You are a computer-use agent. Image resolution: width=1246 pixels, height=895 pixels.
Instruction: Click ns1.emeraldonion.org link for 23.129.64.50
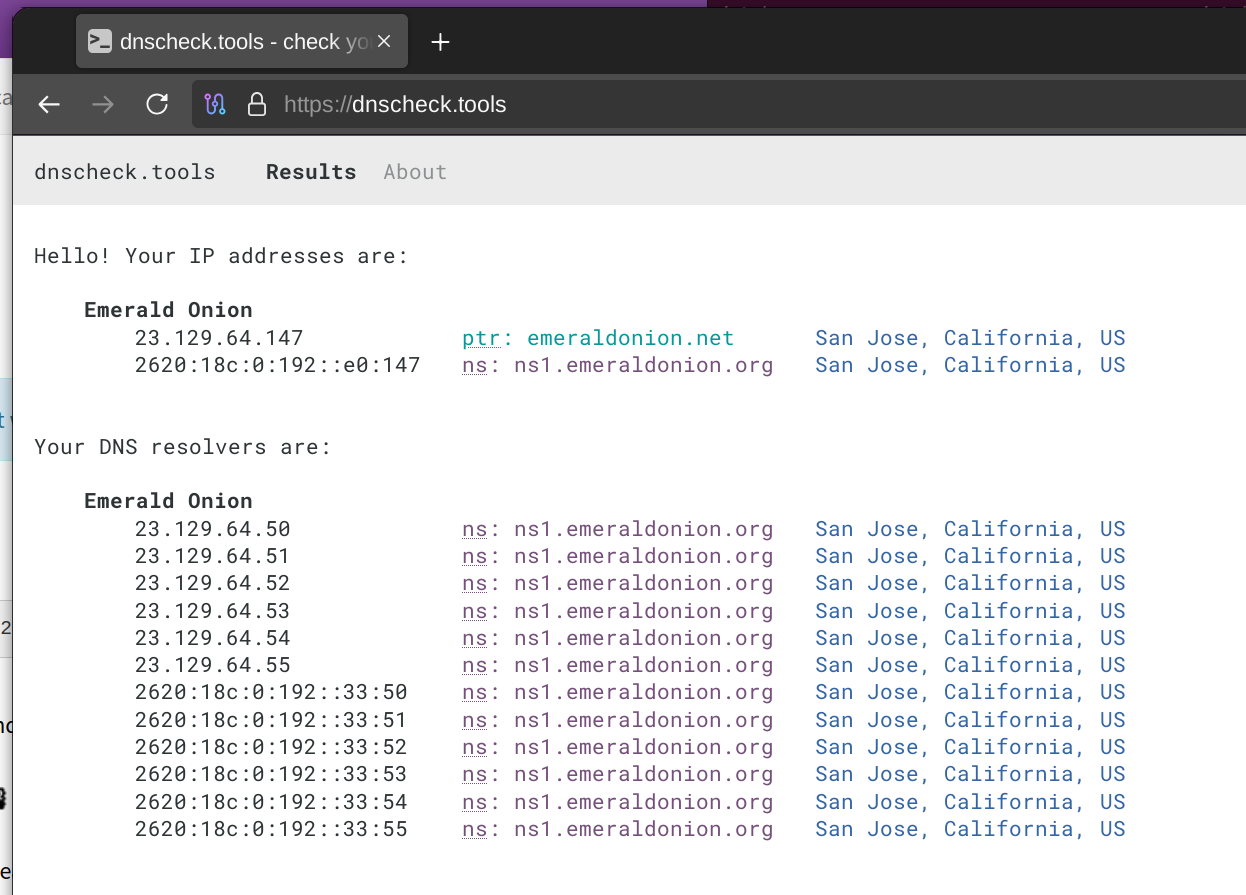click(x=618, y=529)
